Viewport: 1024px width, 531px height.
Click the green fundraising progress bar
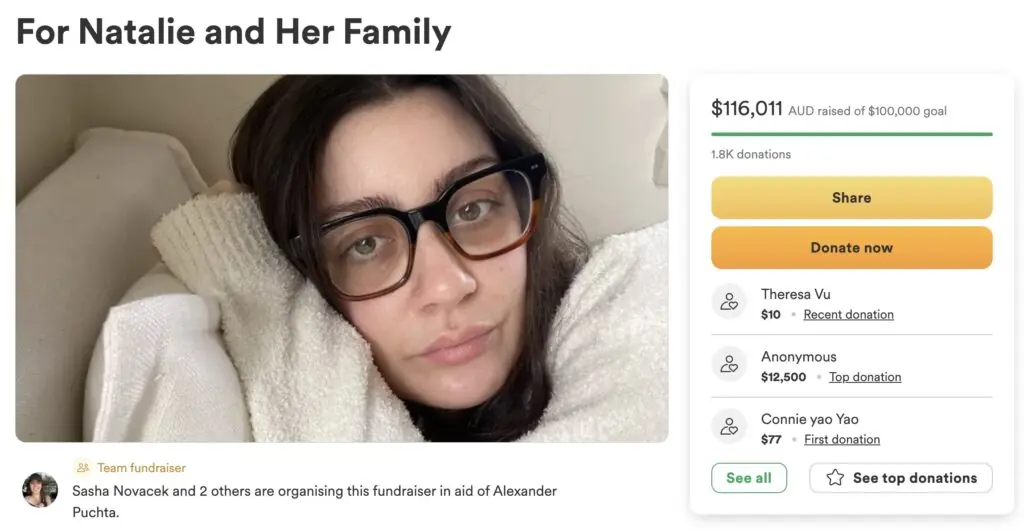coord(851,133)
